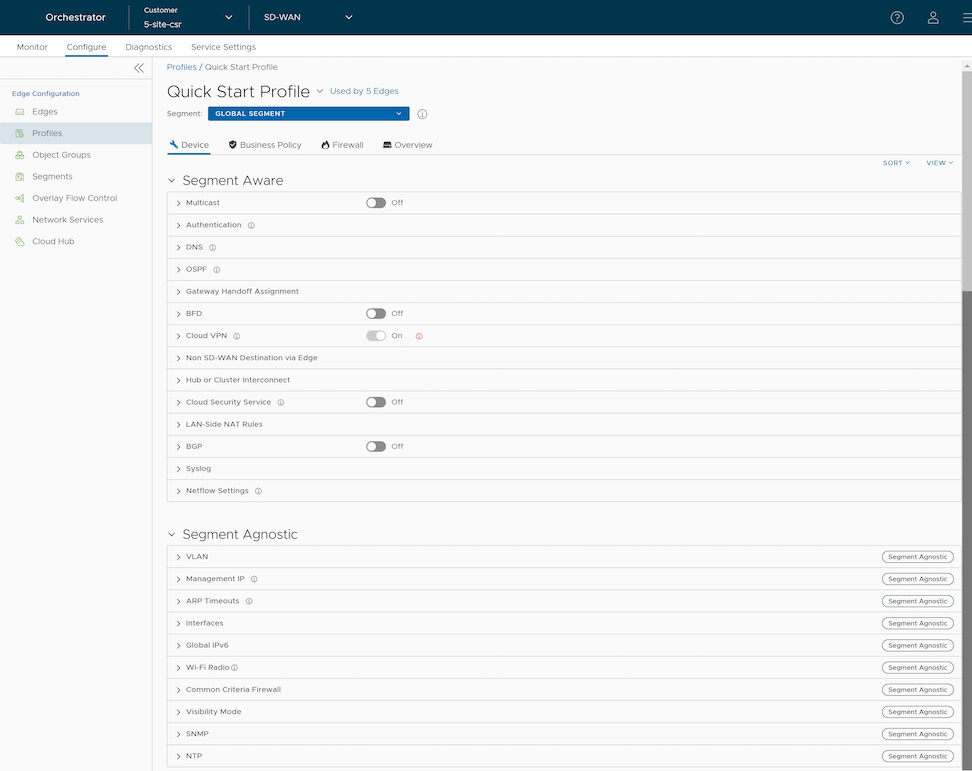The image size is (972, 771).
Task: Click the info icon next to OSPF
Action: (x=217, y=270)
